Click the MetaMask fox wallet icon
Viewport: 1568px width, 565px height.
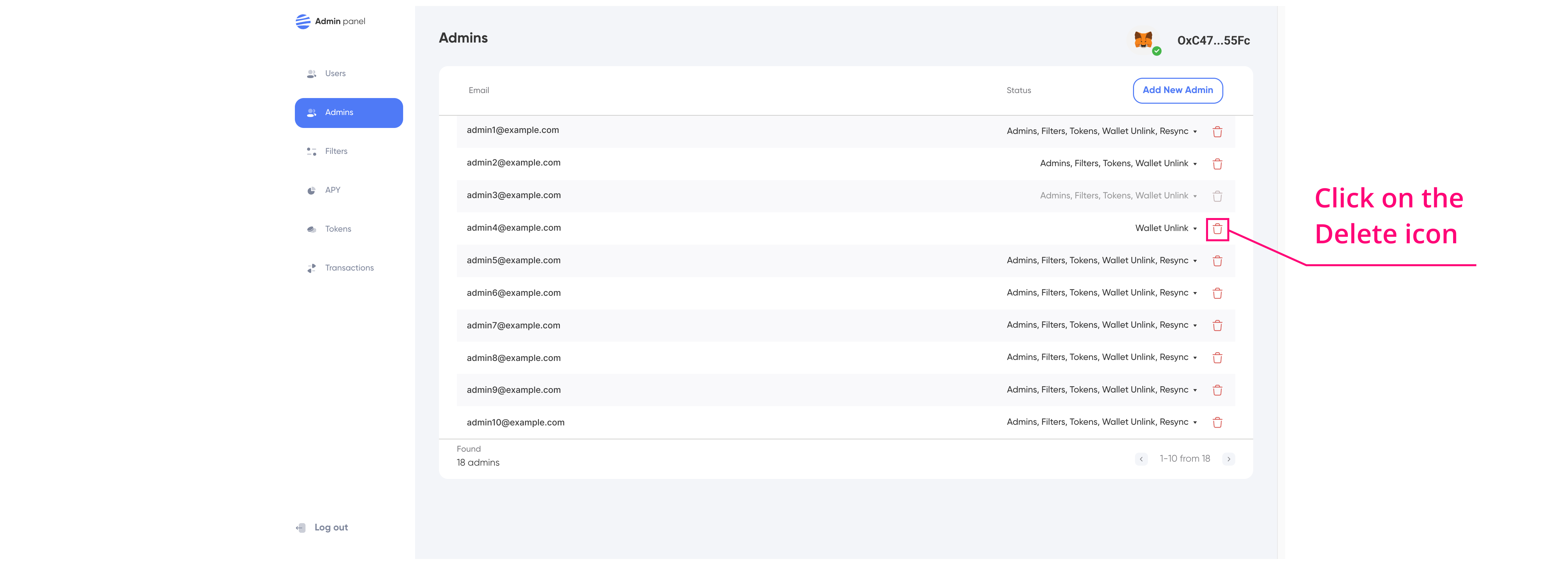1143,40
